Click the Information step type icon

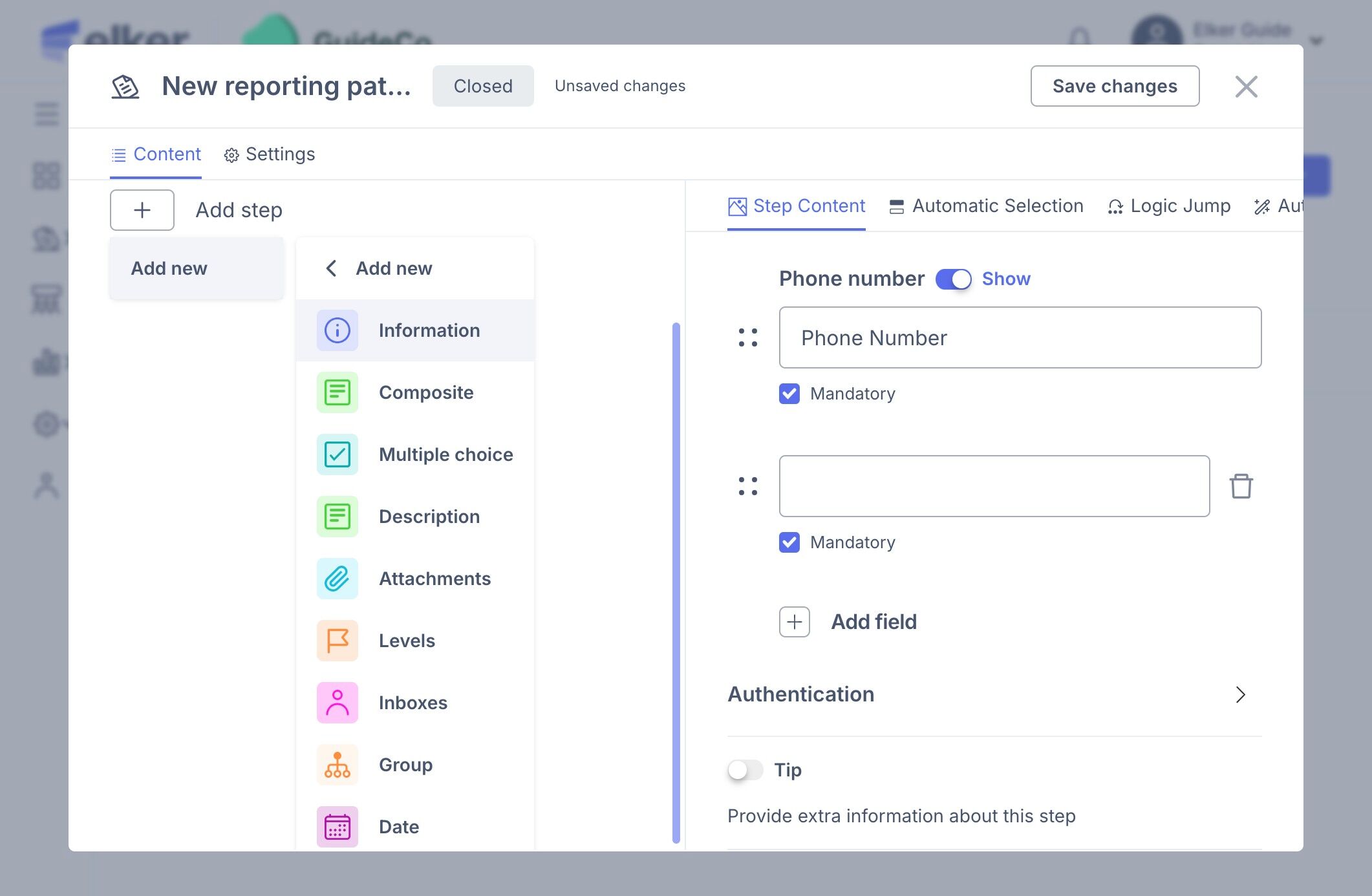[337, 330]
